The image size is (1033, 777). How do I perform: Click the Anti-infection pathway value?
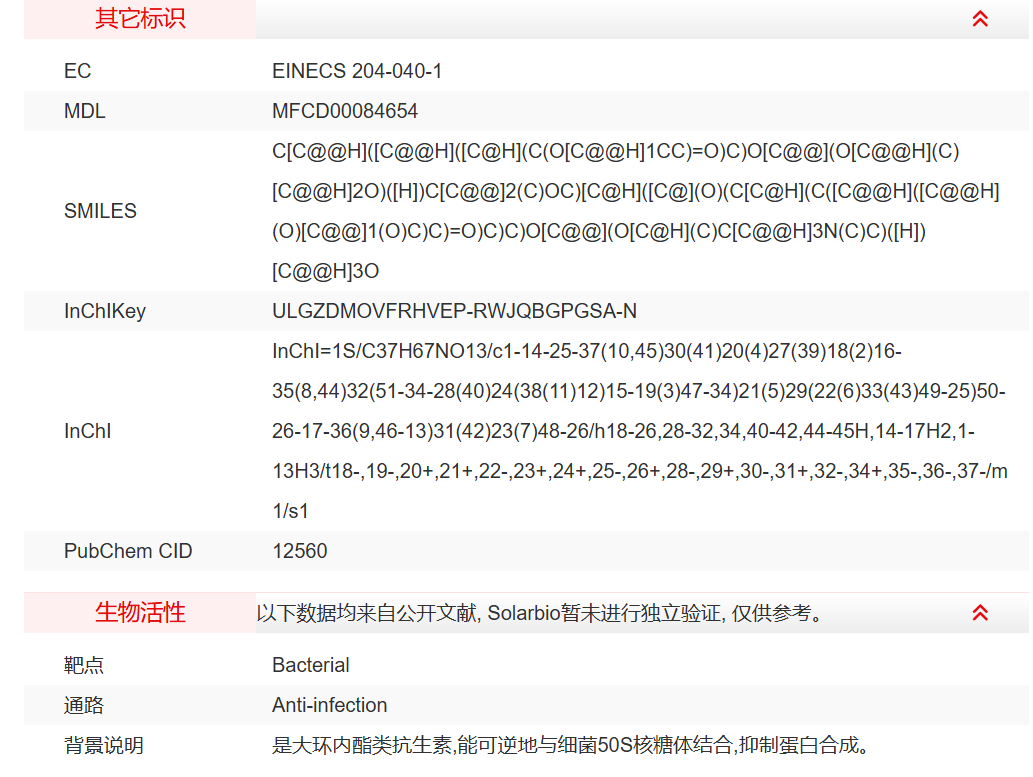click(330, 705)
